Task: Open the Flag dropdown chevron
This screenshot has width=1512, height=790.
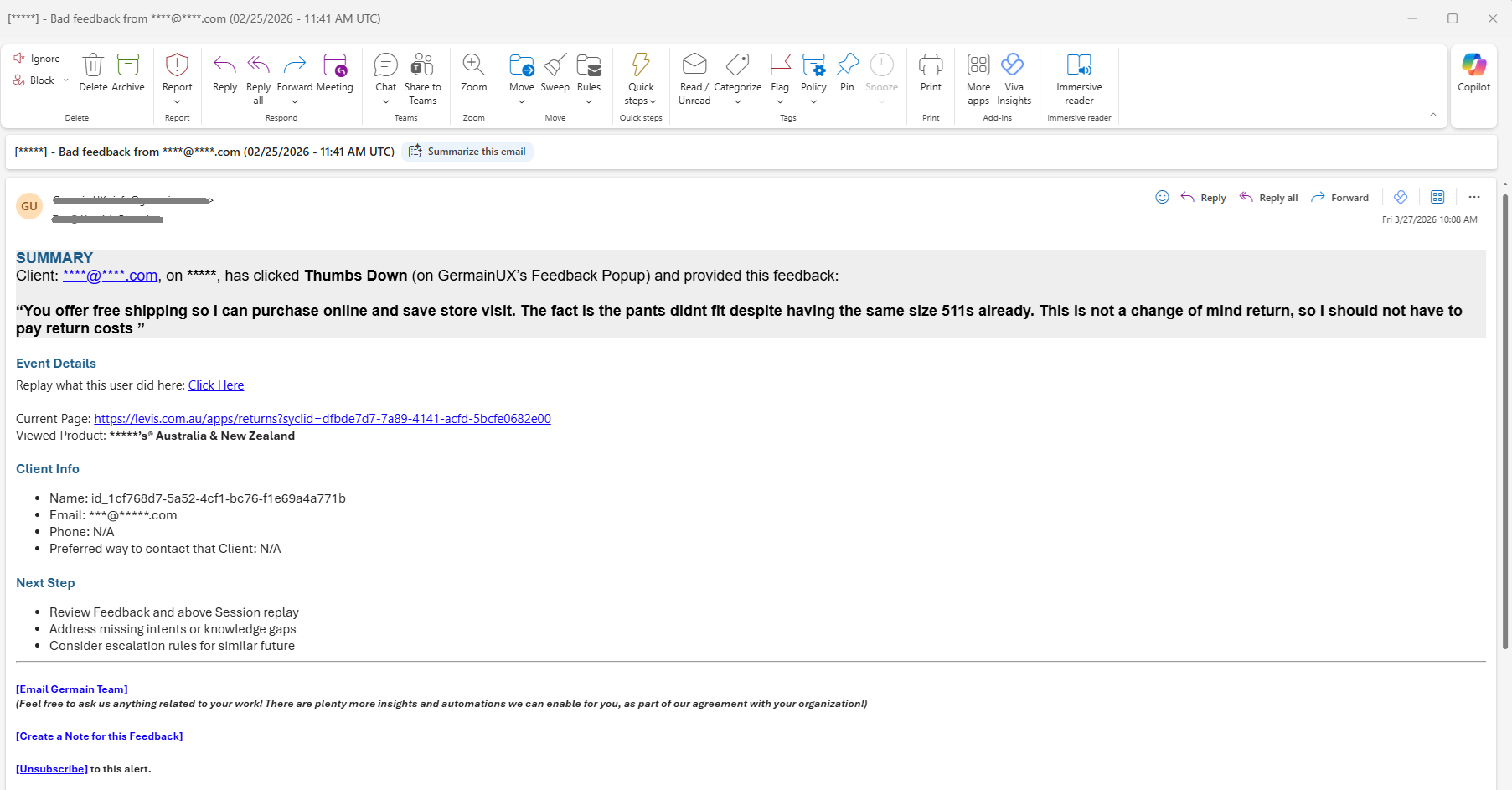Action: click(x=780, y=102)
